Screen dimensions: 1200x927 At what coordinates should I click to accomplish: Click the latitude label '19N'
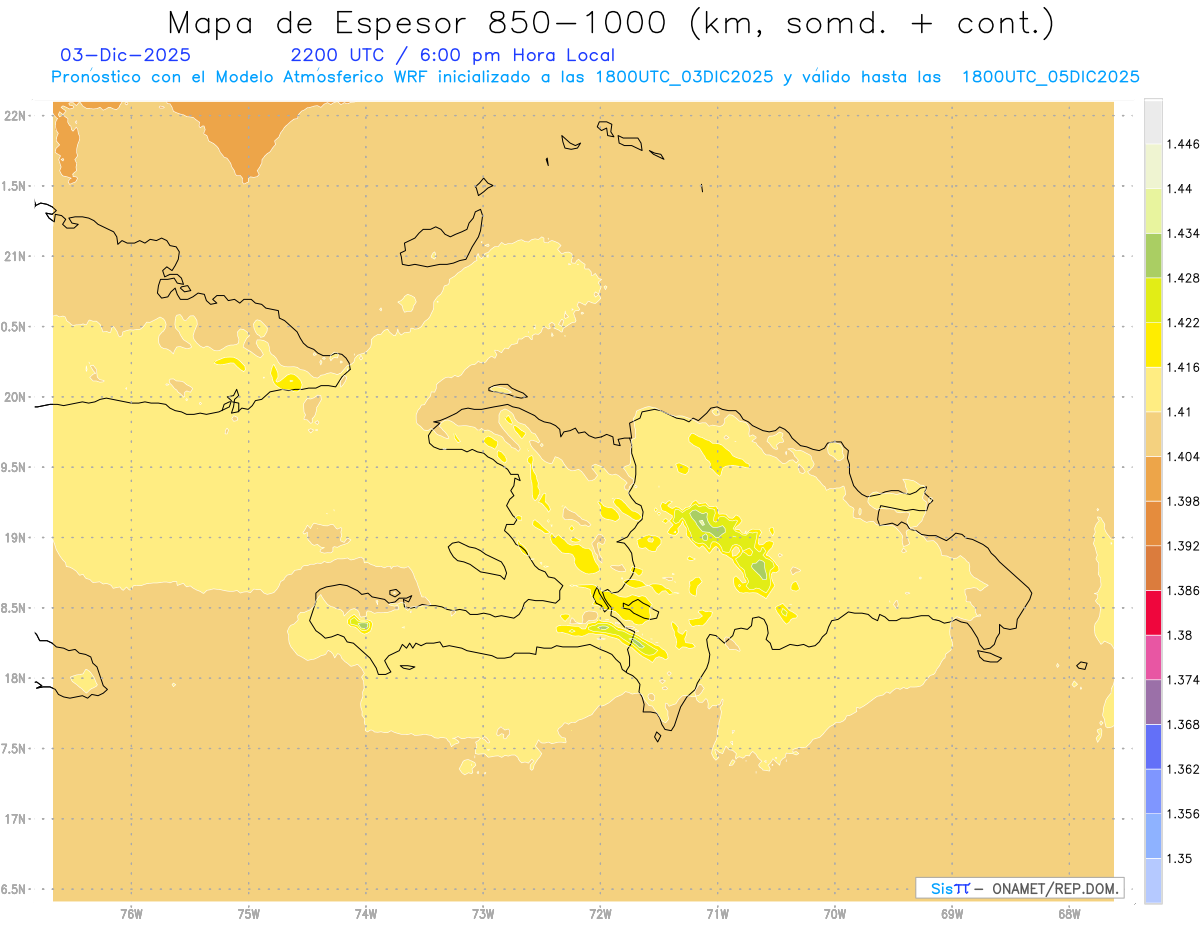click(x=15, y=537)
